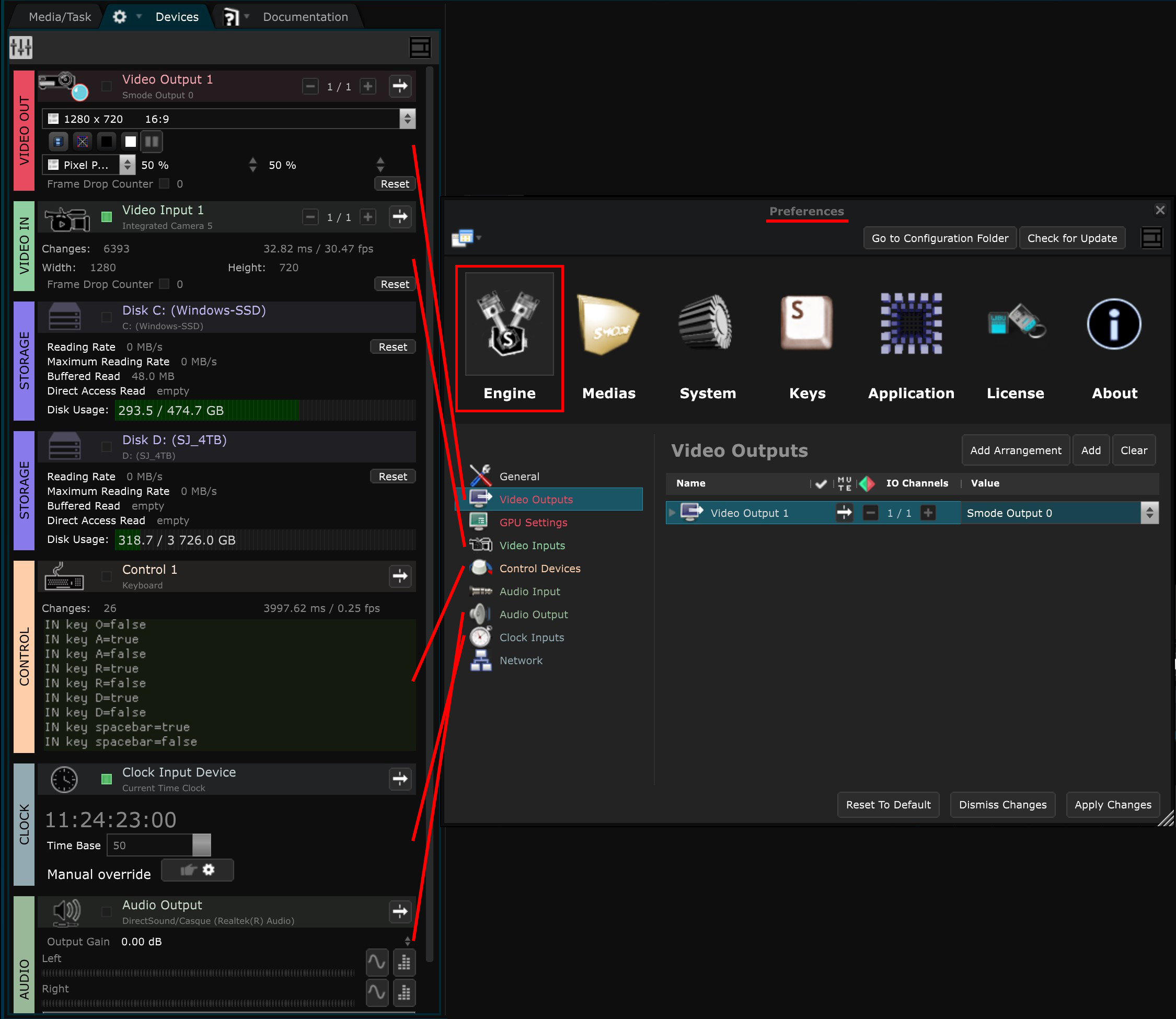Screen dimensions: 1176x1019
Task: Expand the Video Output 1 row triangle
Action: coord(672,513)
